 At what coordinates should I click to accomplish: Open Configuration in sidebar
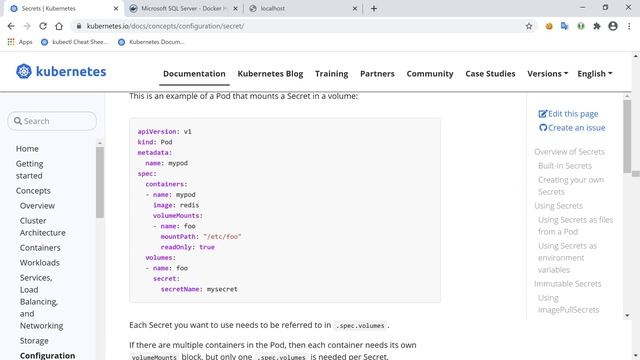pos(47,356)
